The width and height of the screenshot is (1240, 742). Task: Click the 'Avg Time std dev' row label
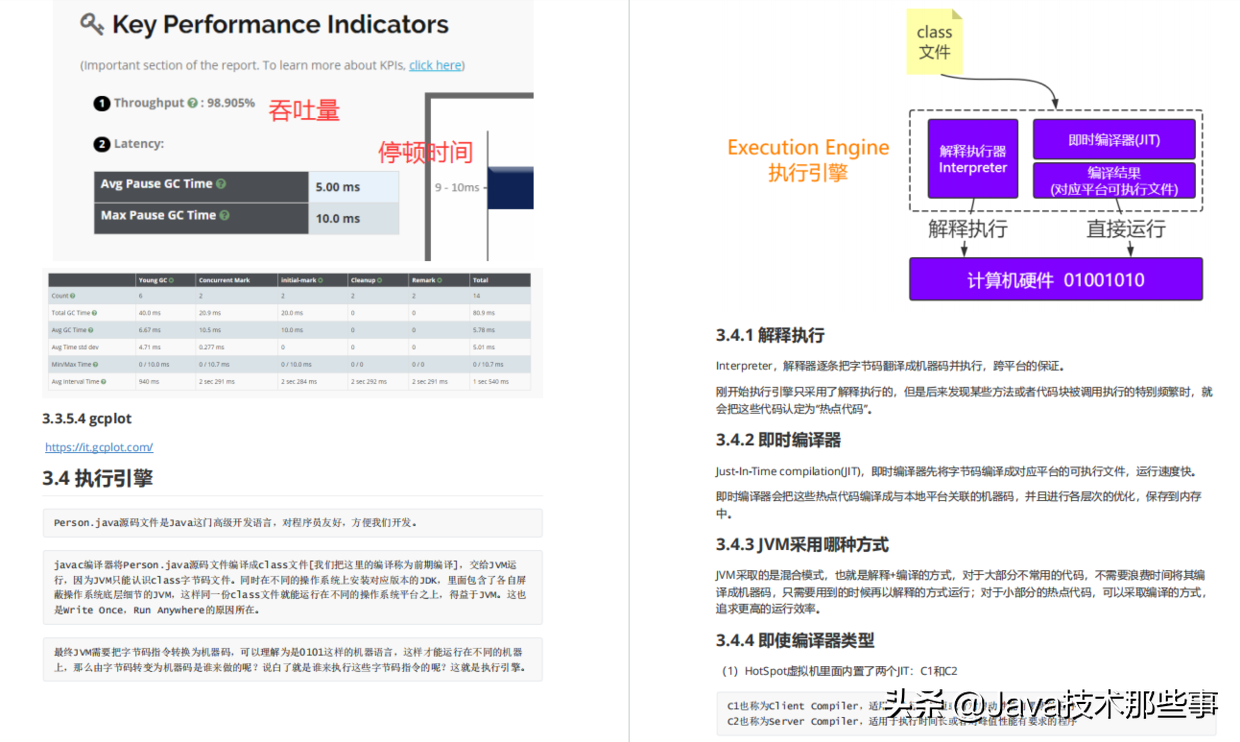74,347
